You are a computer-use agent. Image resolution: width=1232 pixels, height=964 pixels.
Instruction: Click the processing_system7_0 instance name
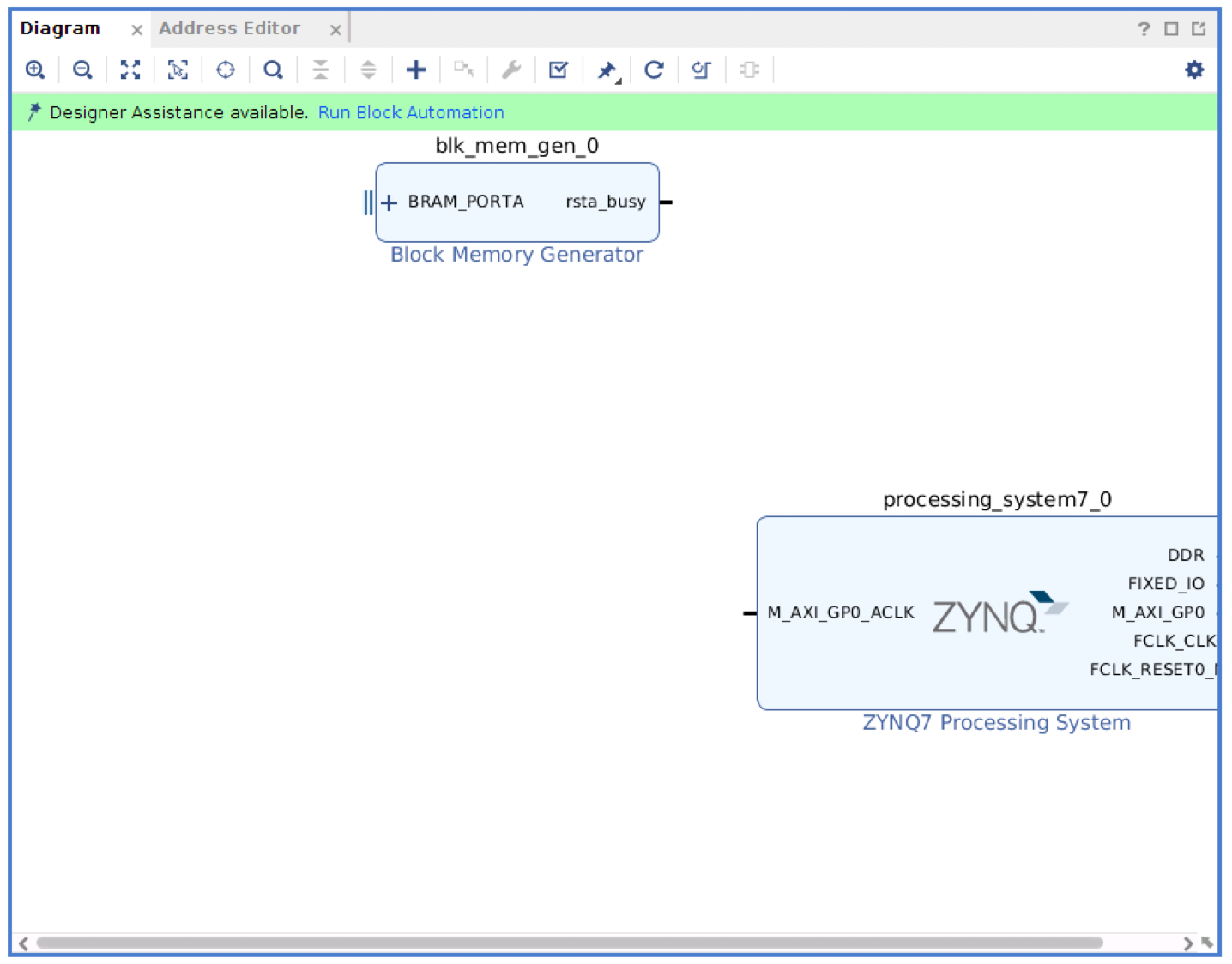(997, 499)
